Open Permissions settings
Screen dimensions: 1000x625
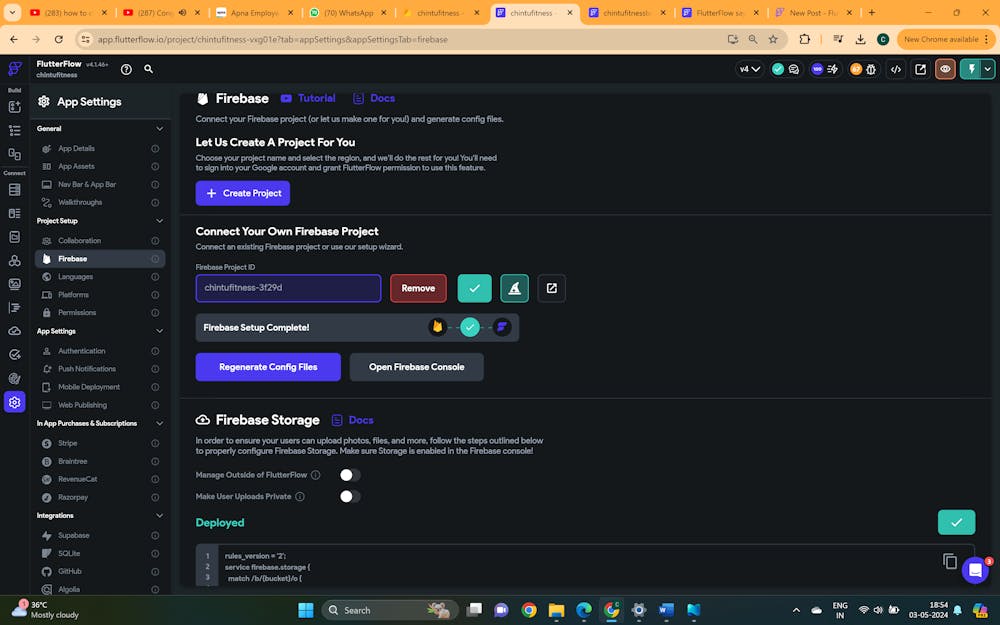pyautogui.click(x=99, y=312)
